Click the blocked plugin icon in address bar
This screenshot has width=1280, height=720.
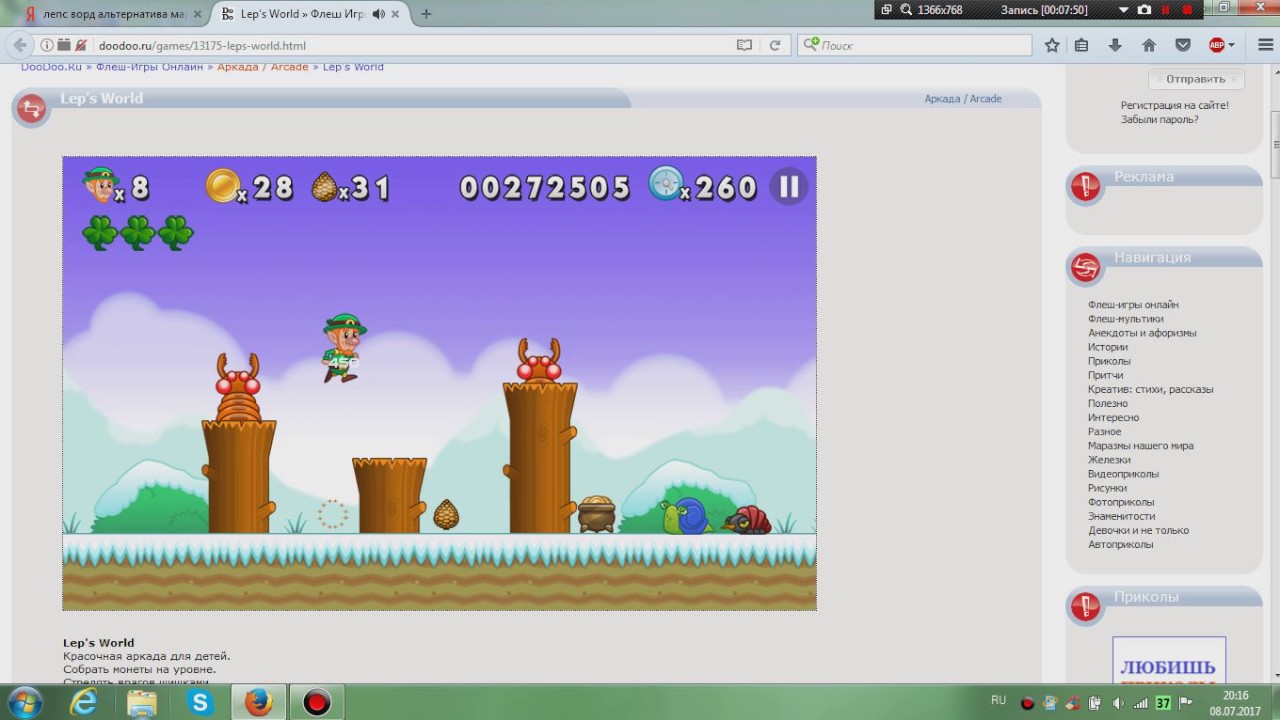(x=81, y=45)
